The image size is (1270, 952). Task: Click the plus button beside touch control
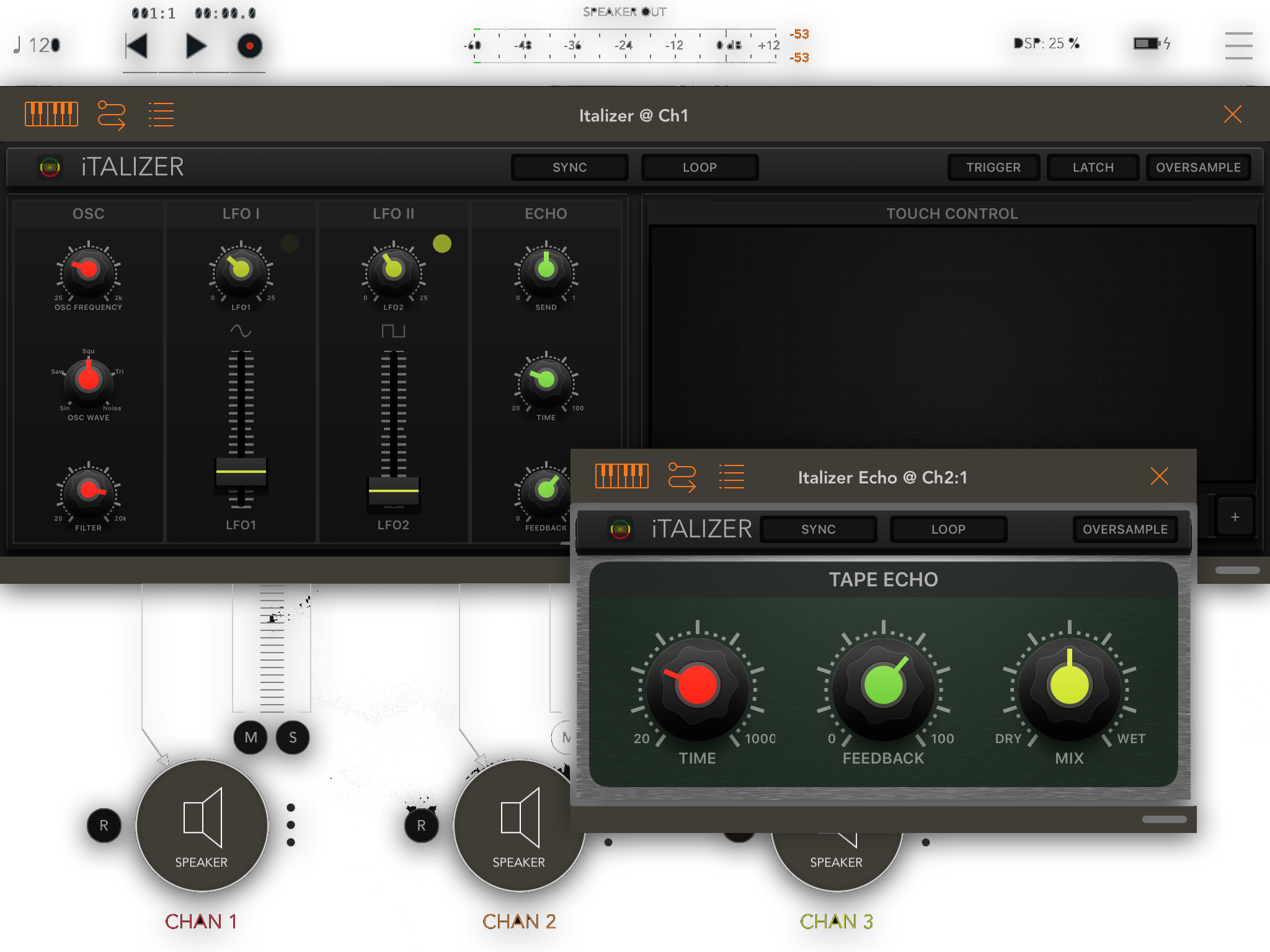point(1235,517)
